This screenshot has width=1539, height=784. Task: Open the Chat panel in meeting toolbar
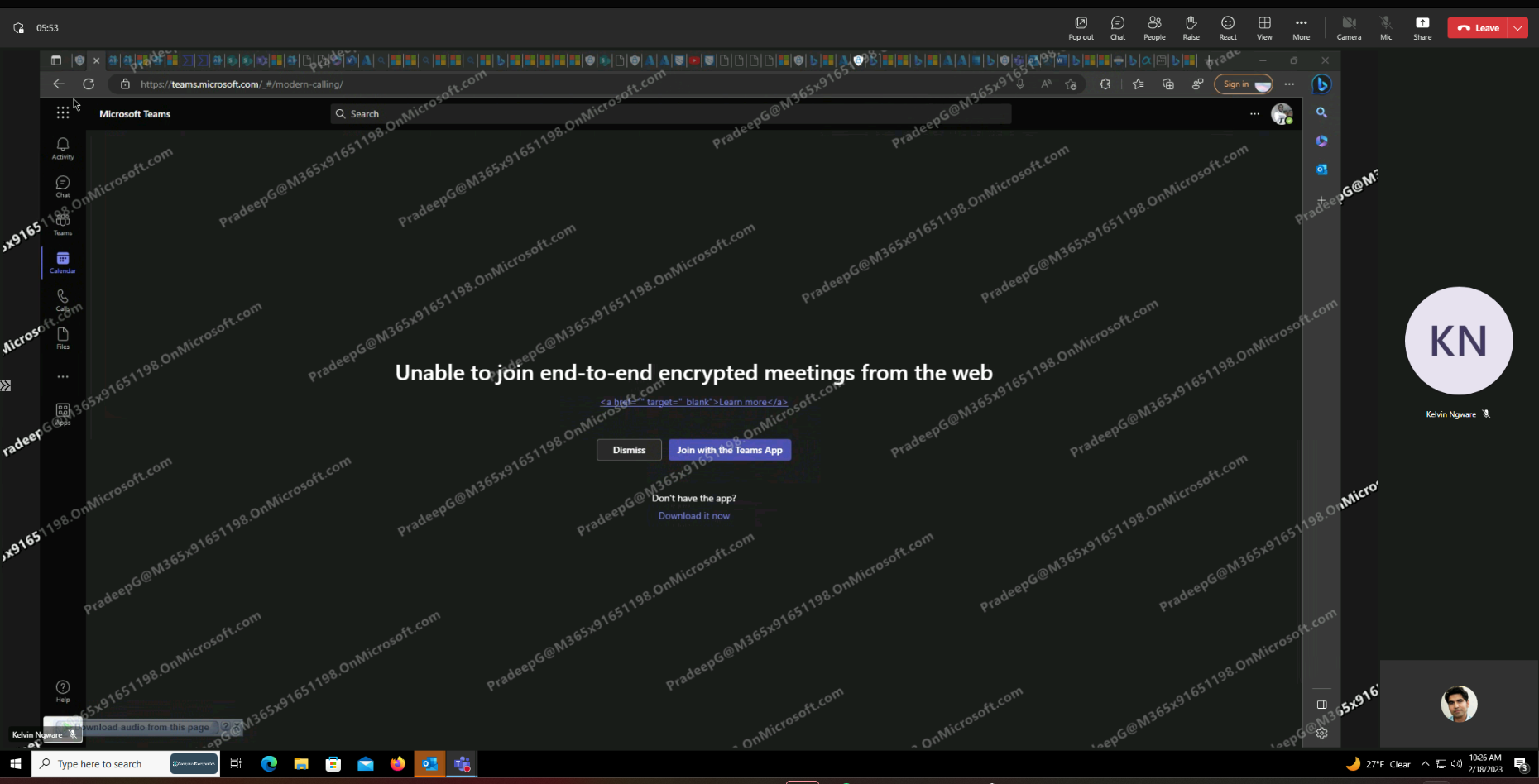(1117, 27)
